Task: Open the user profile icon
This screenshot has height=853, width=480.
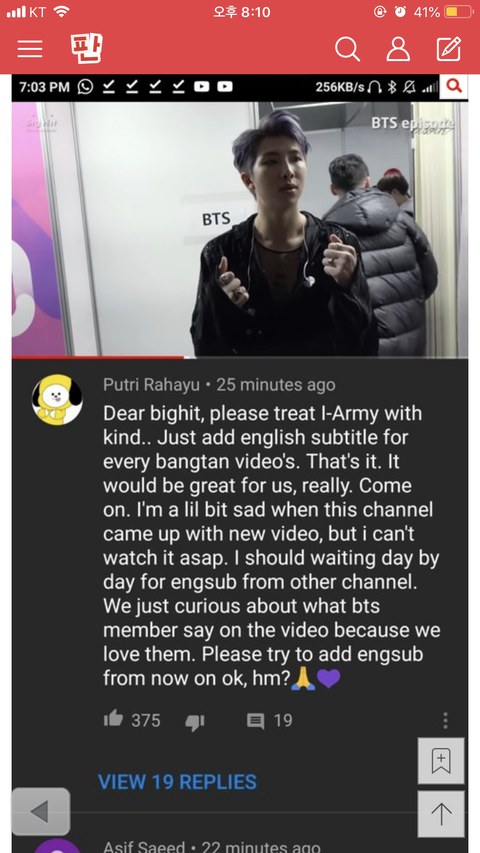Action: (398, 49)
